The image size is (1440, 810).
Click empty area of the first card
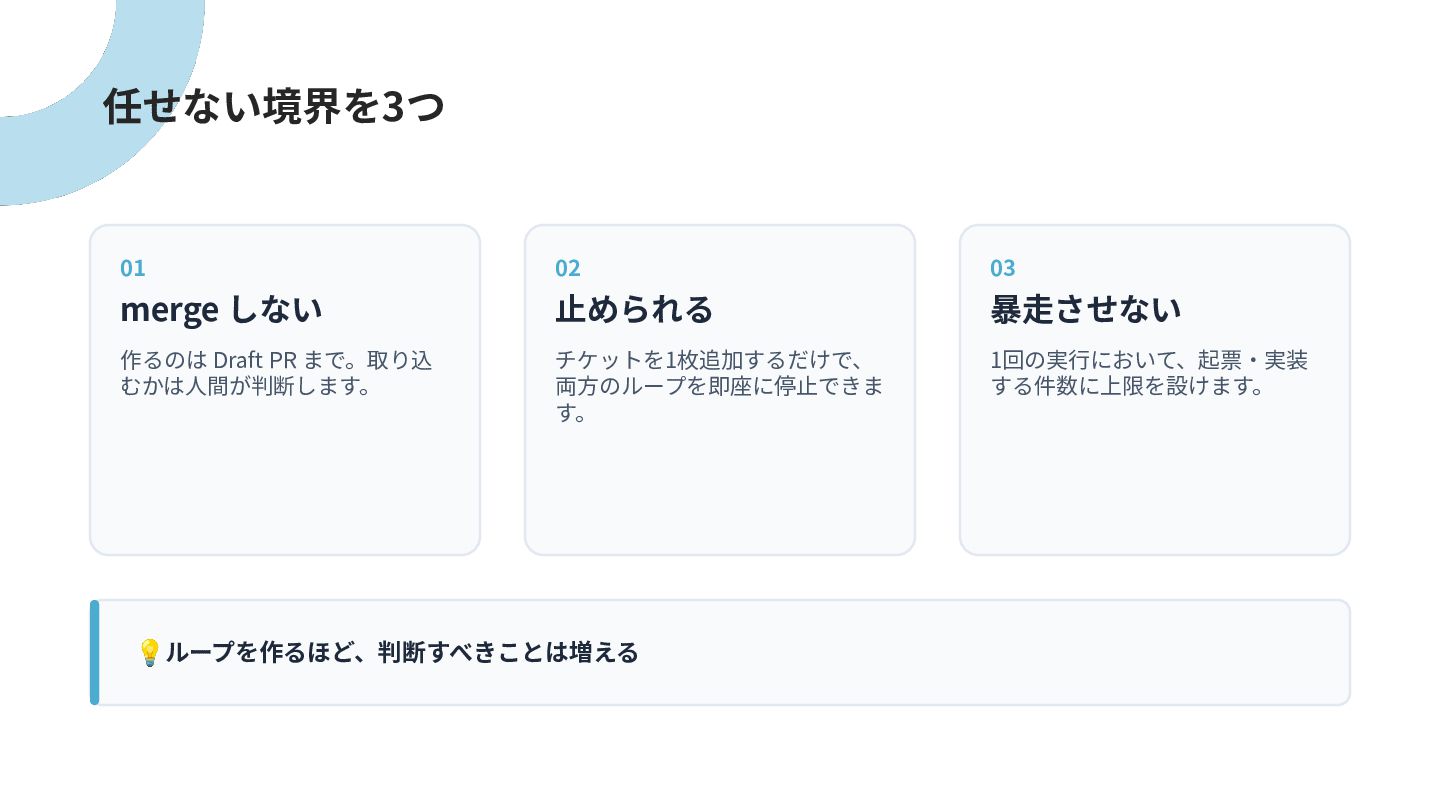coord(285,480)
